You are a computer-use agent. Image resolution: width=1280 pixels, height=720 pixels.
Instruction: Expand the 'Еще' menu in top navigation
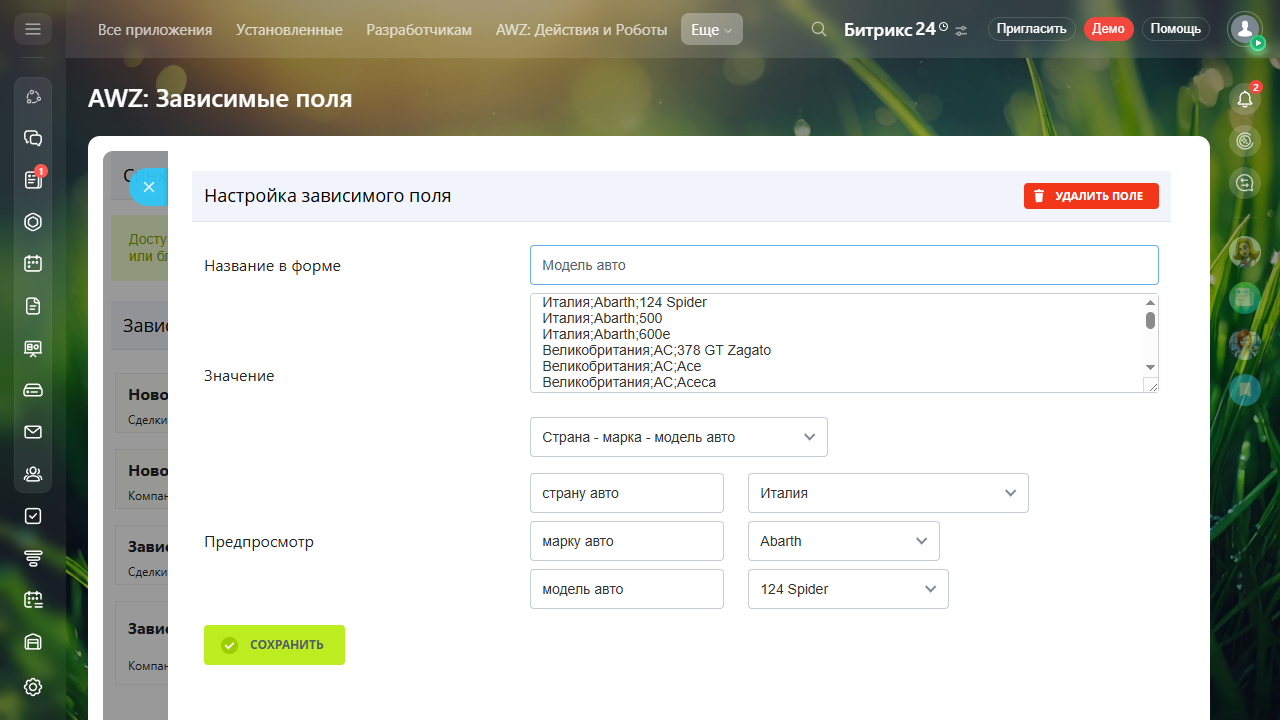pyautogui.click(x=711, y=30)
